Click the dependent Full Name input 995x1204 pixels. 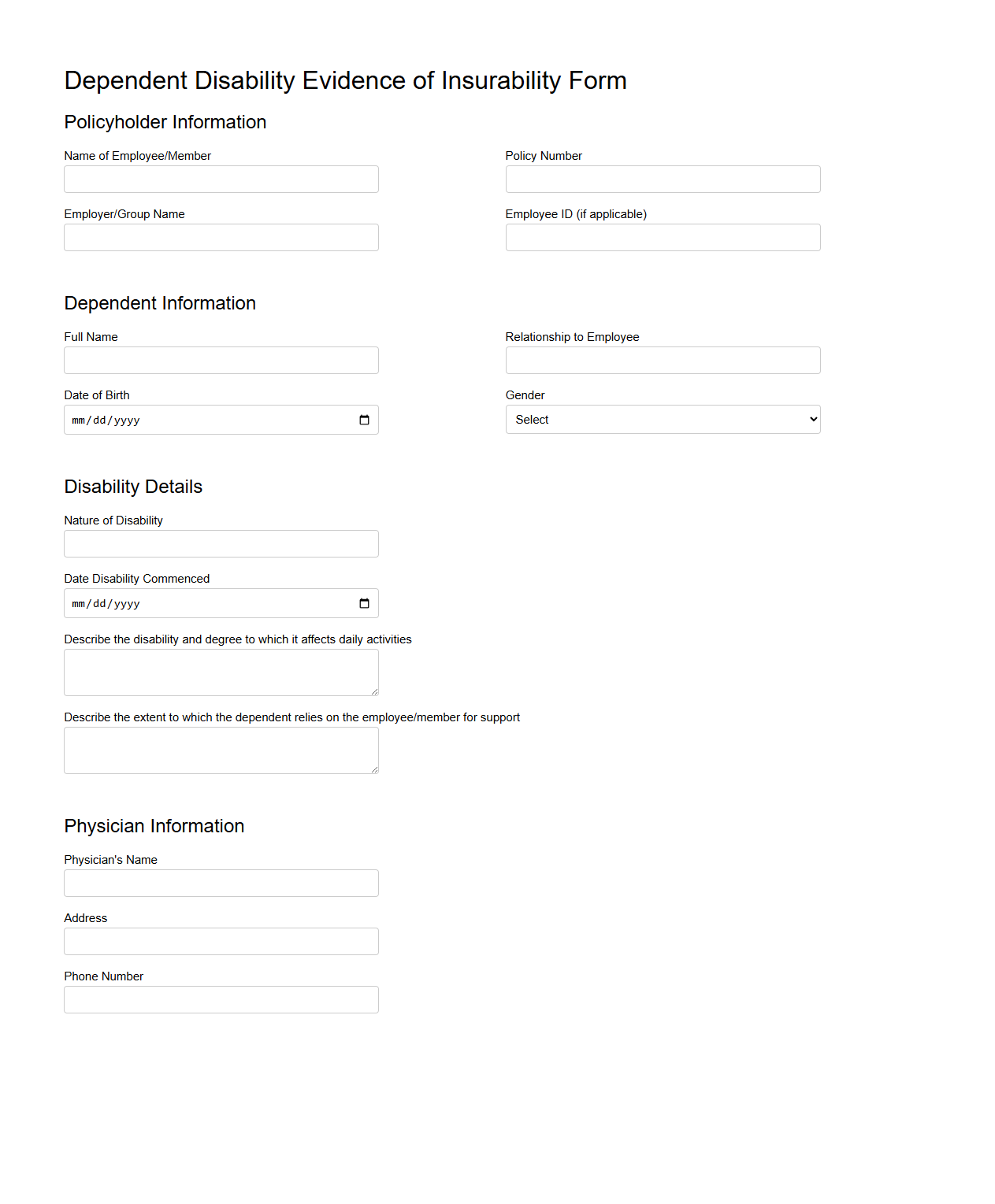point(221,360)
